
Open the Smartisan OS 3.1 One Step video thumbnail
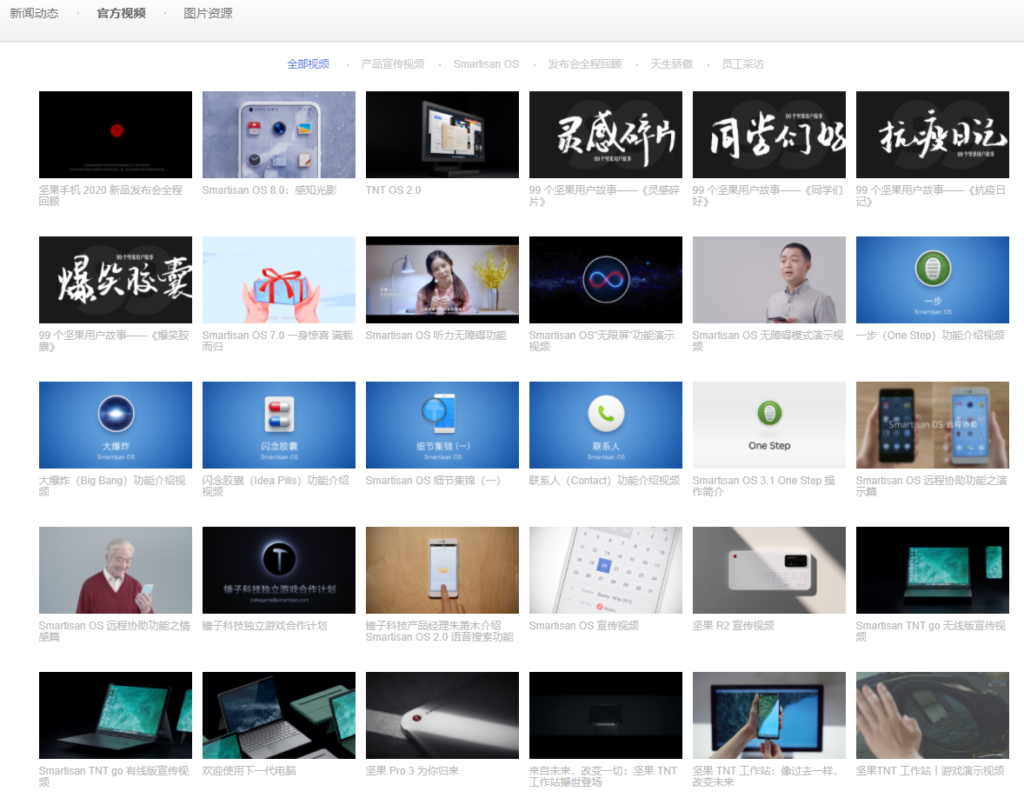(x=769, y=424)
